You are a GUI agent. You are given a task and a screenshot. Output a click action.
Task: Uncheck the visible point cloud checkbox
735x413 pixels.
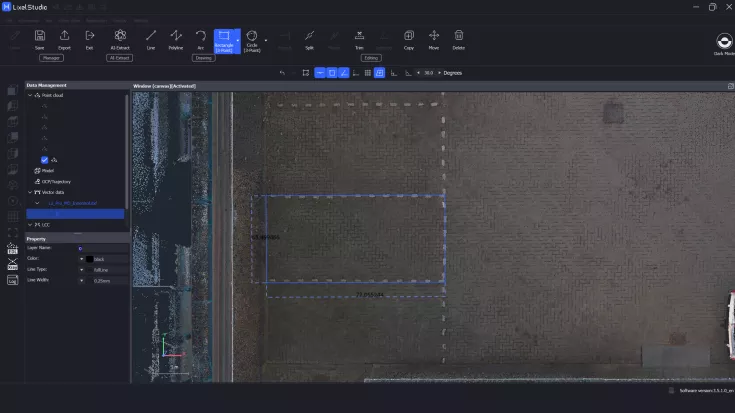pos(45,160)
